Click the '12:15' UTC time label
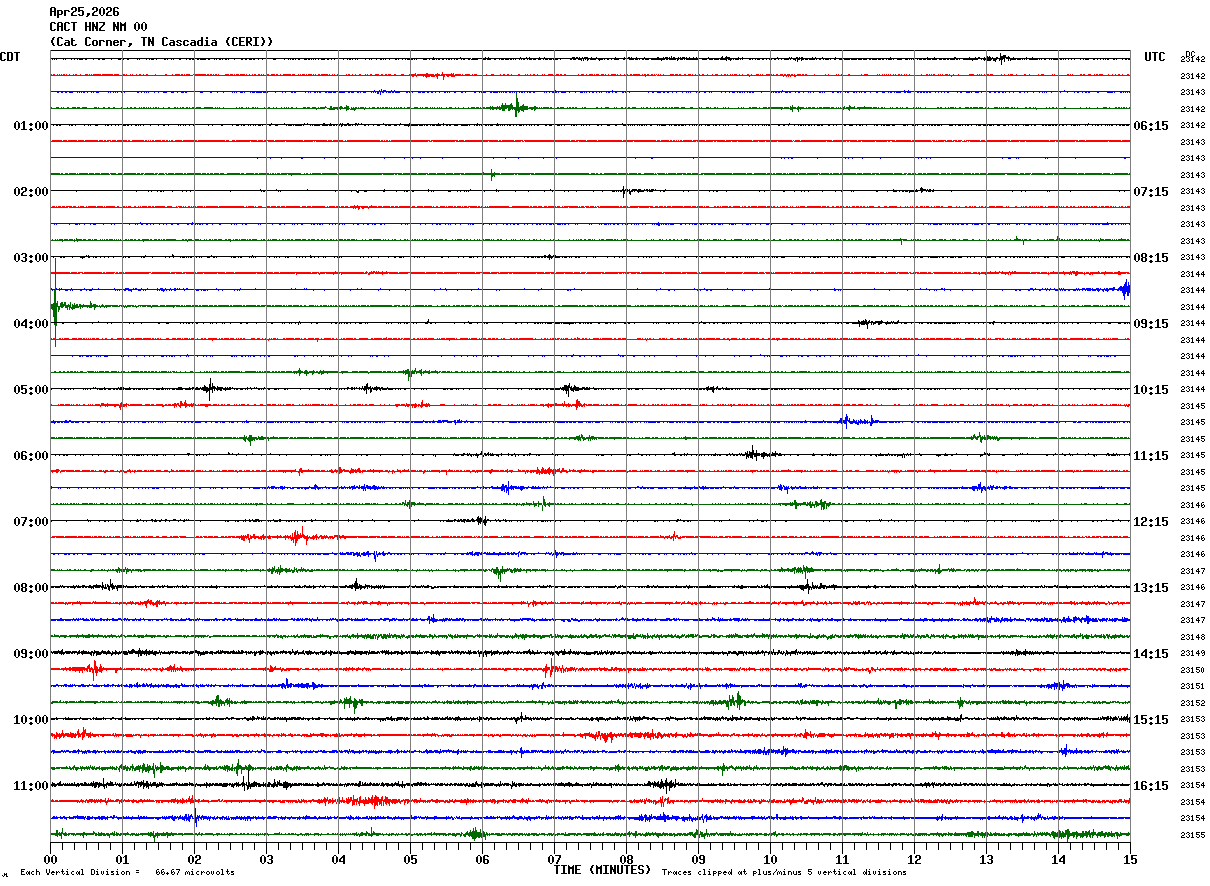 [x=1151, y=522]
